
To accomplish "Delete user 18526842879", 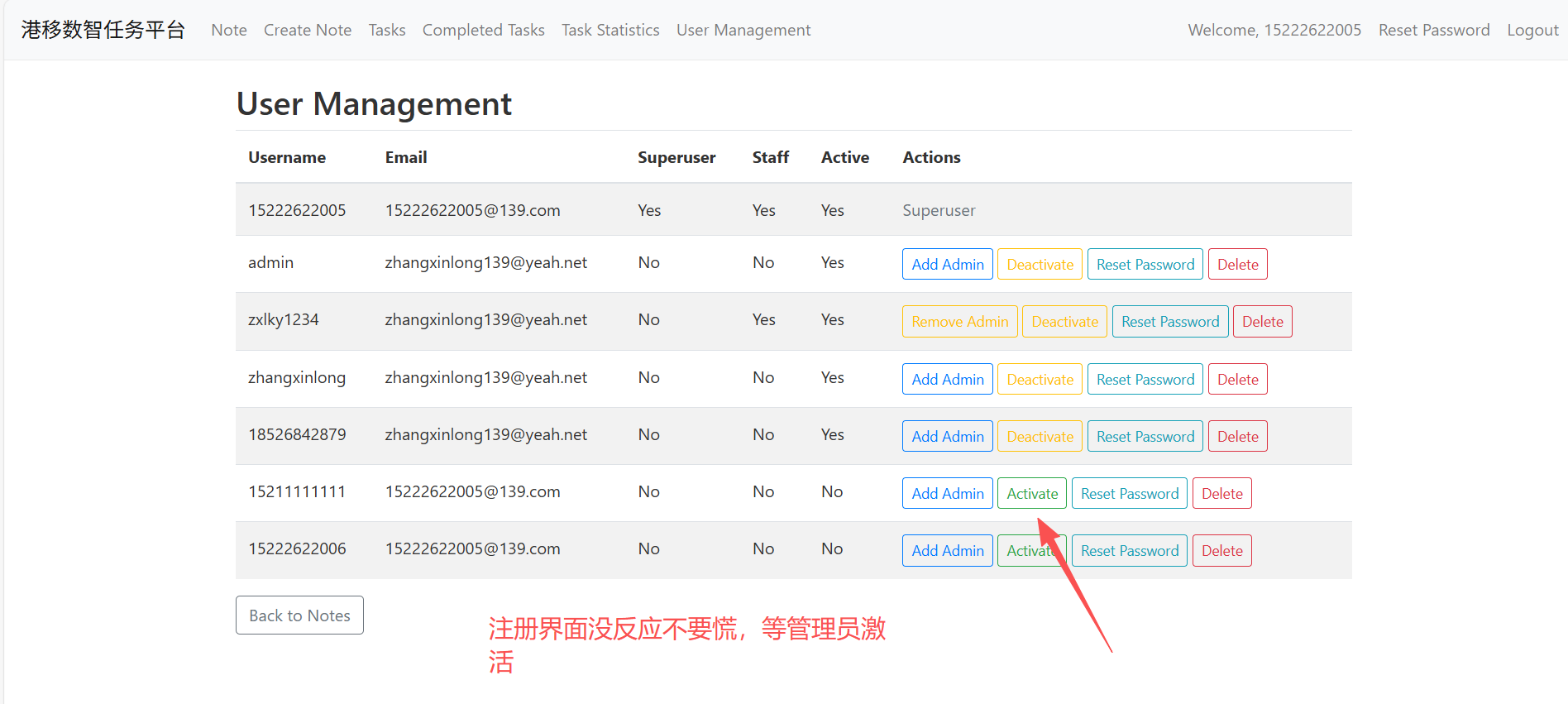I will pyautogui.click(x=1237, y=437).
